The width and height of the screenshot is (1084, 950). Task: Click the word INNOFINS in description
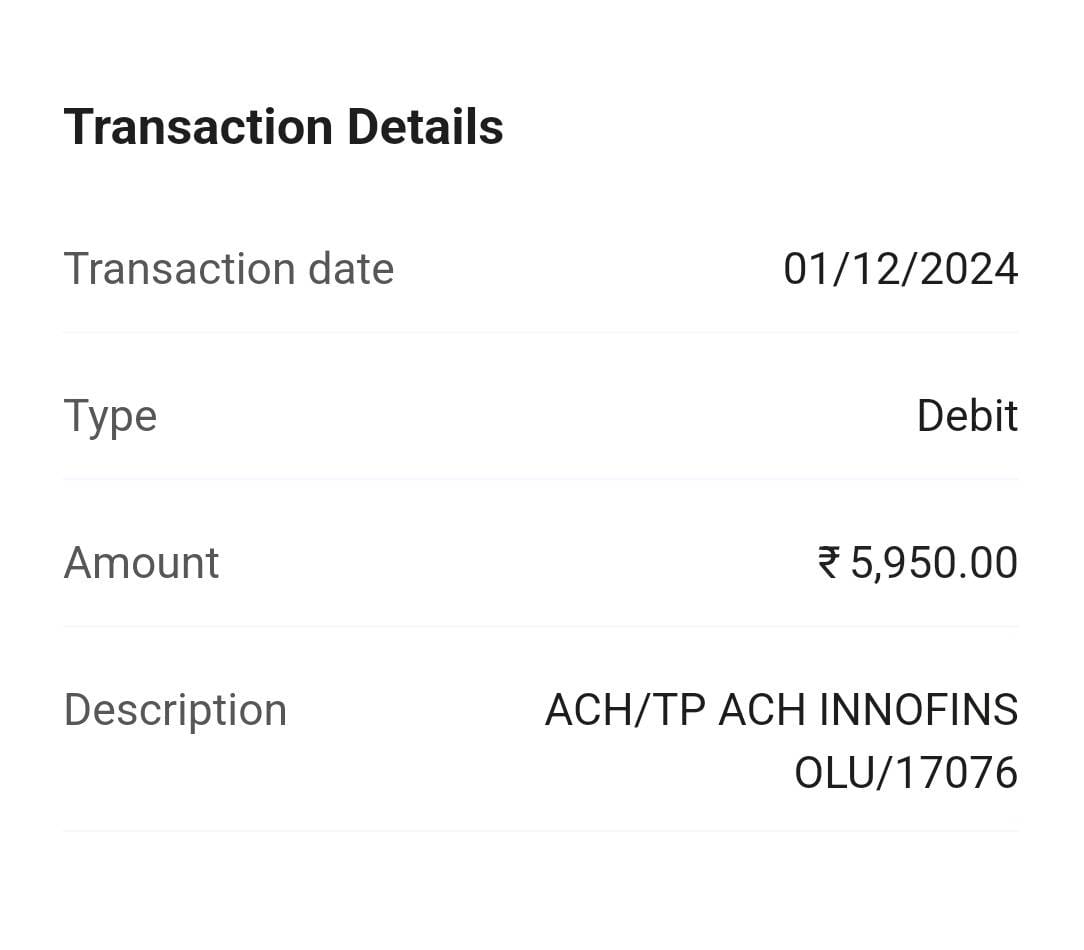pos(918,710)
